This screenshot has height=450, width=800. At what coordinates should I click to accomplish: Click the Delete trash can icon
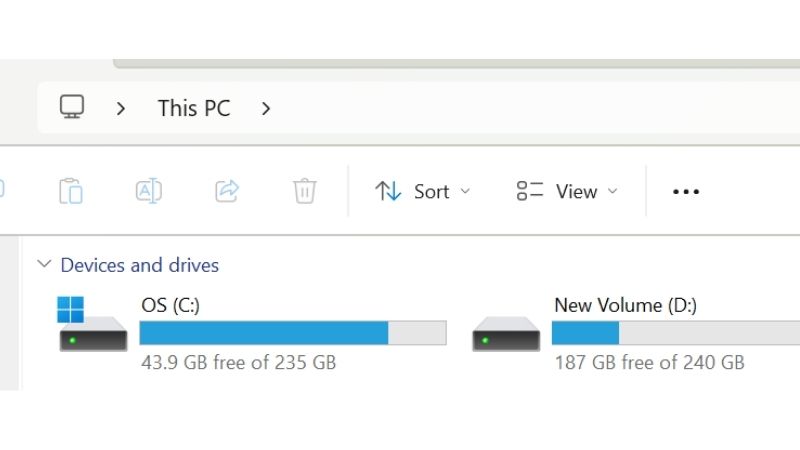coord(305,191)
